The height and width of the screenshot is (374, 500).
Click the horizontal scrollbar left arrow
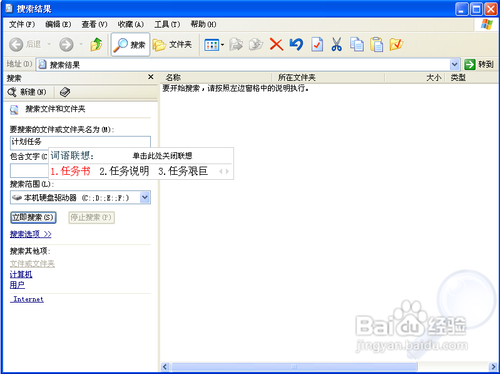pos(165,367)
